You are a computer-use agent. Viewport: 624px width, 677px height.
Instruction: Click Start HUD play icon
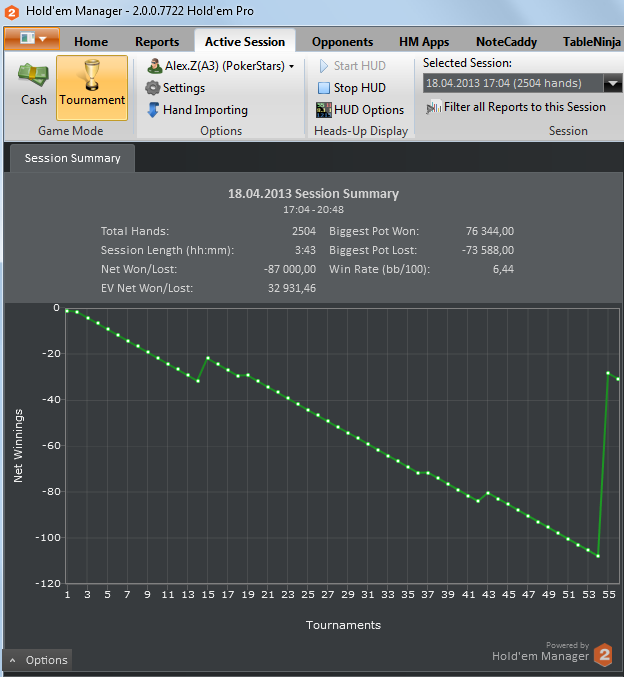[x=323, y=66]
